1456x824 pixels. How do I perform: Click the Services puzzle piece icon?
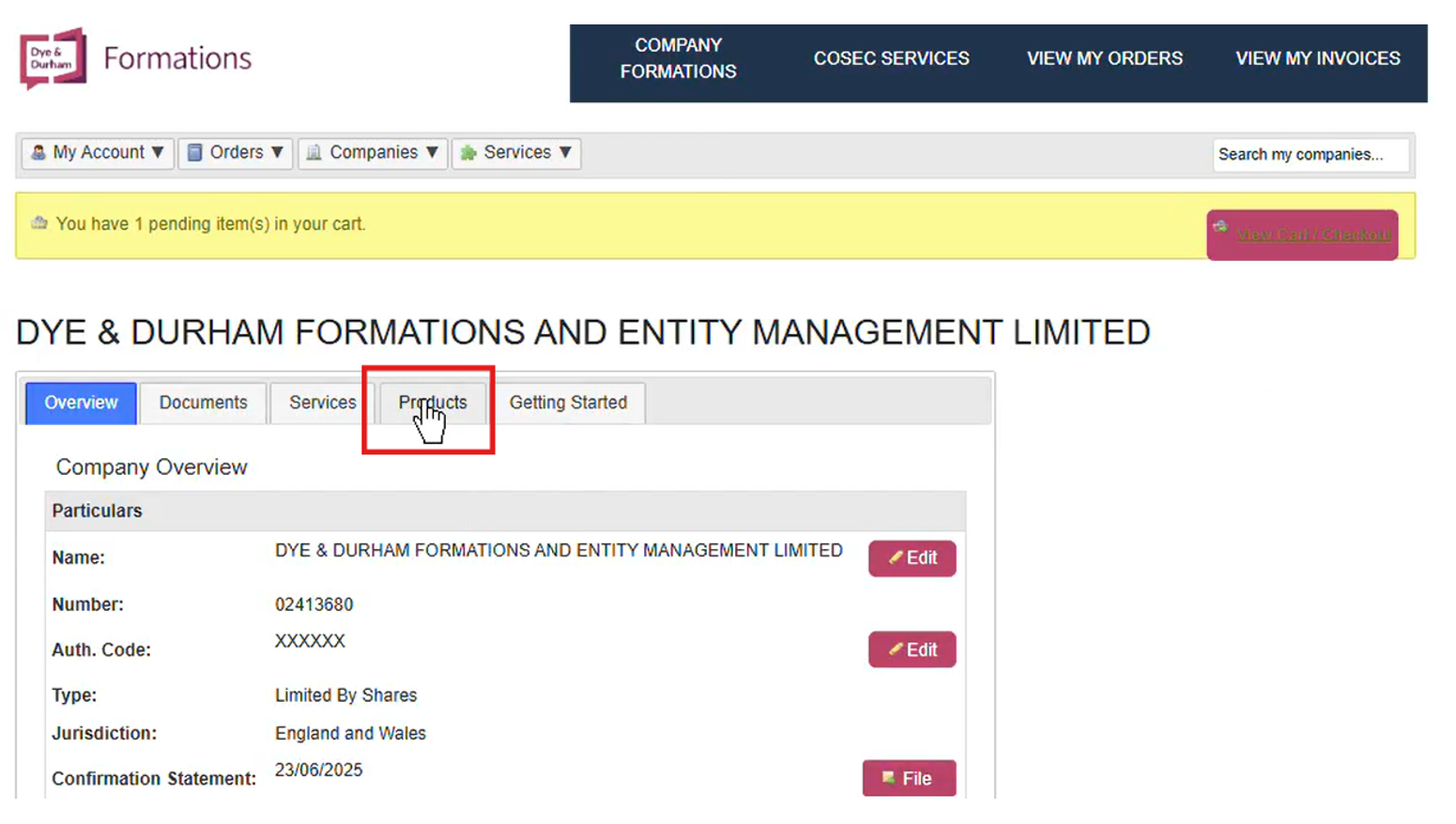pyautogui.click(x=468, y=152)
